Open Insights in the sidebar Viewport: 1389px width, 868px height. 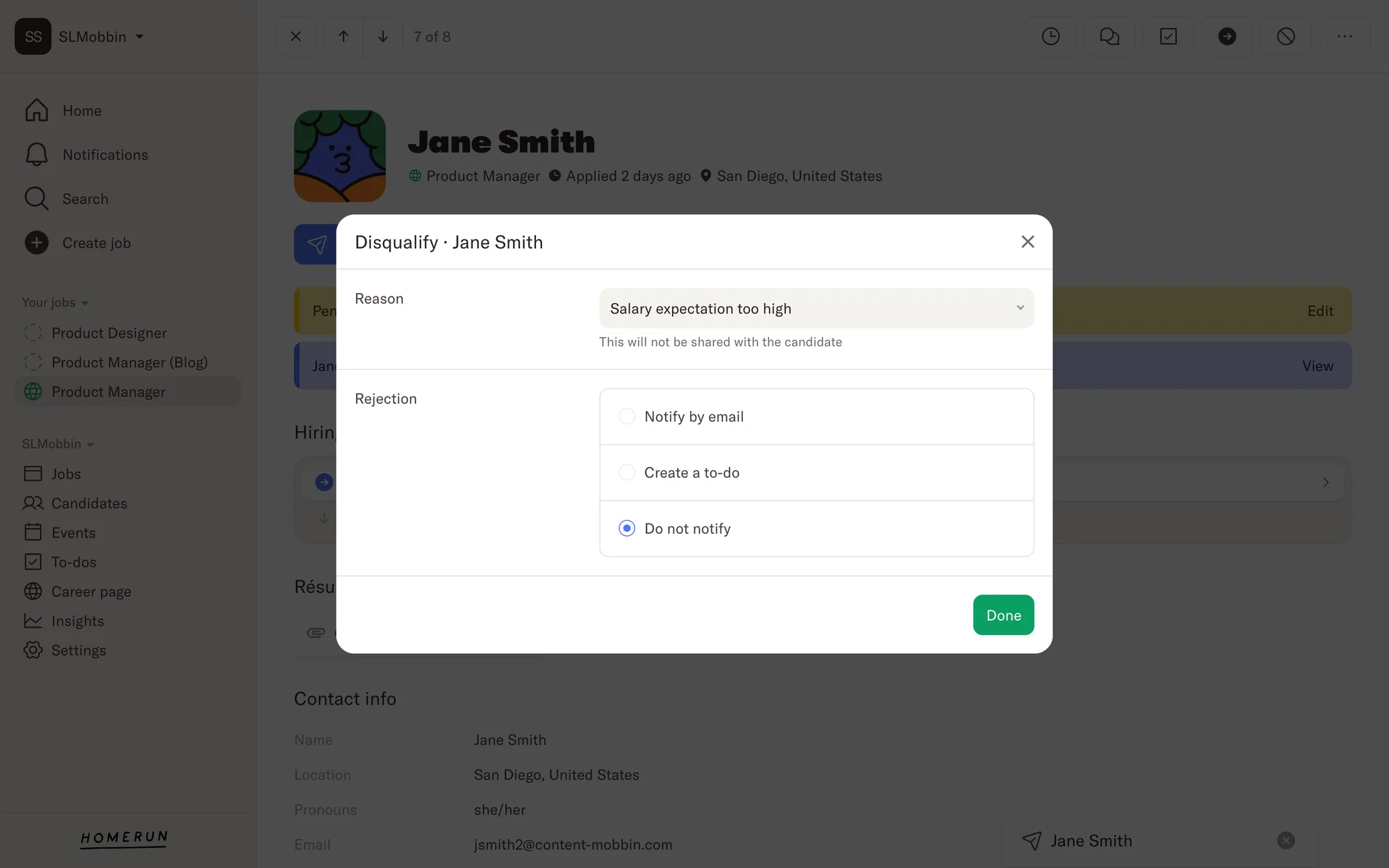[77, 621]
